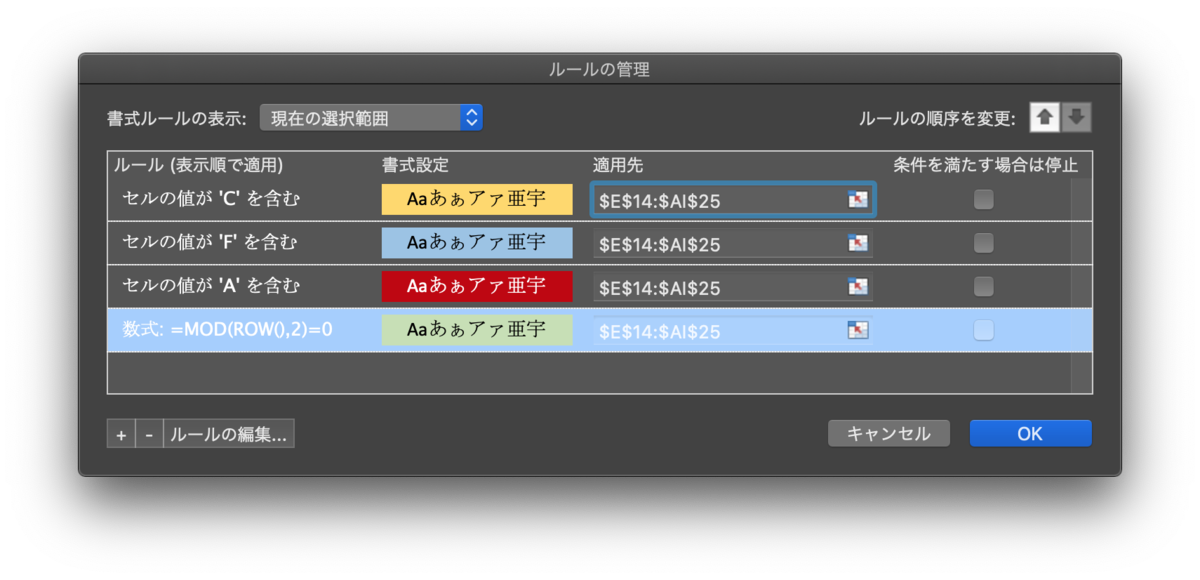Image resolution: width=1200 pixels, height=580 pixels.
Task: Move rule down with the down arrow
Action: [1076, 118]
